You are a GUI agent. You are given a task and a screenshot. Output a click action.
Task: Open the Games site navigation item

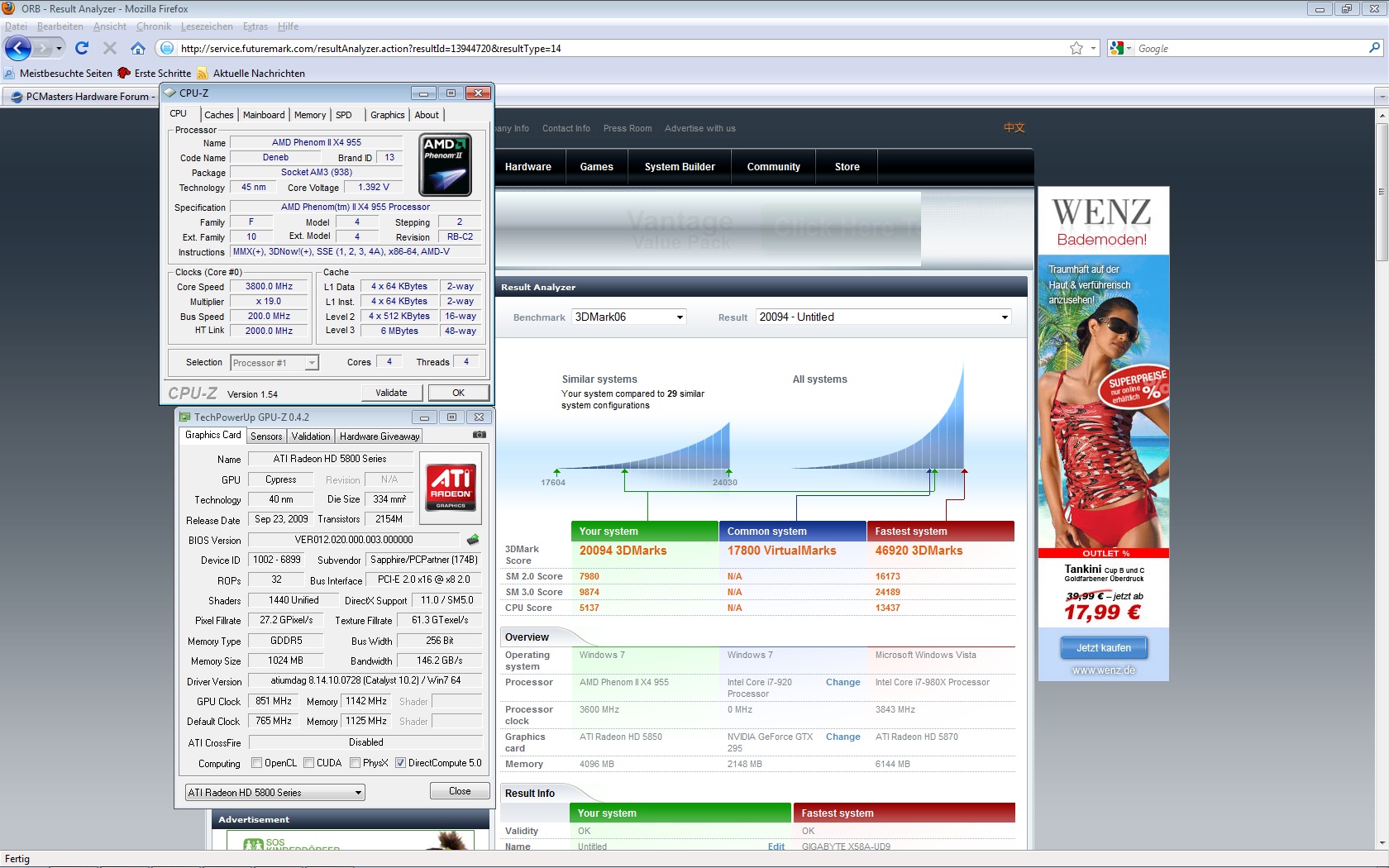tap(596, 167)
